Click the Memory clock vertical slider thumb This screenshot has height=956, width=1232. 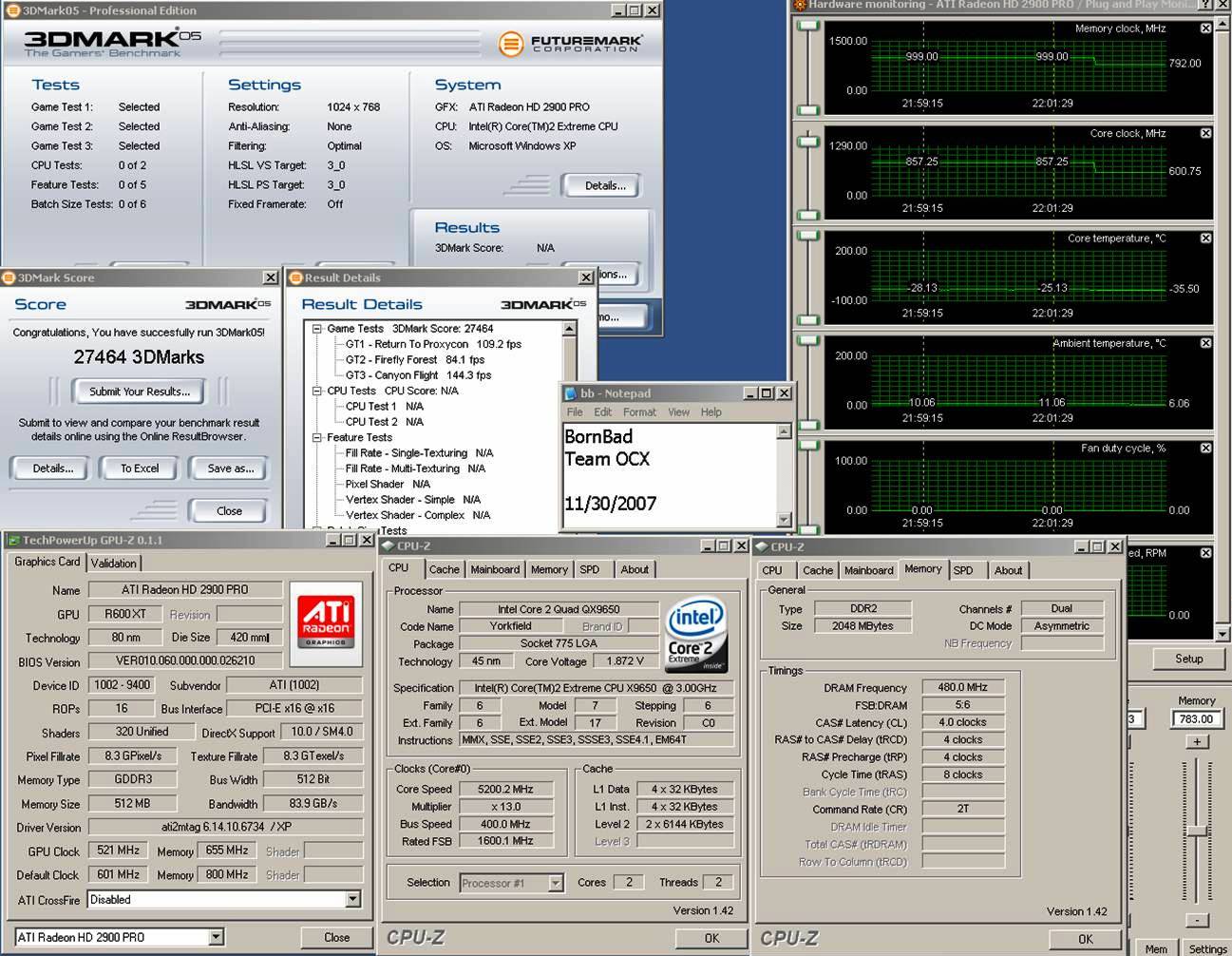click(x=1197, y=832)
